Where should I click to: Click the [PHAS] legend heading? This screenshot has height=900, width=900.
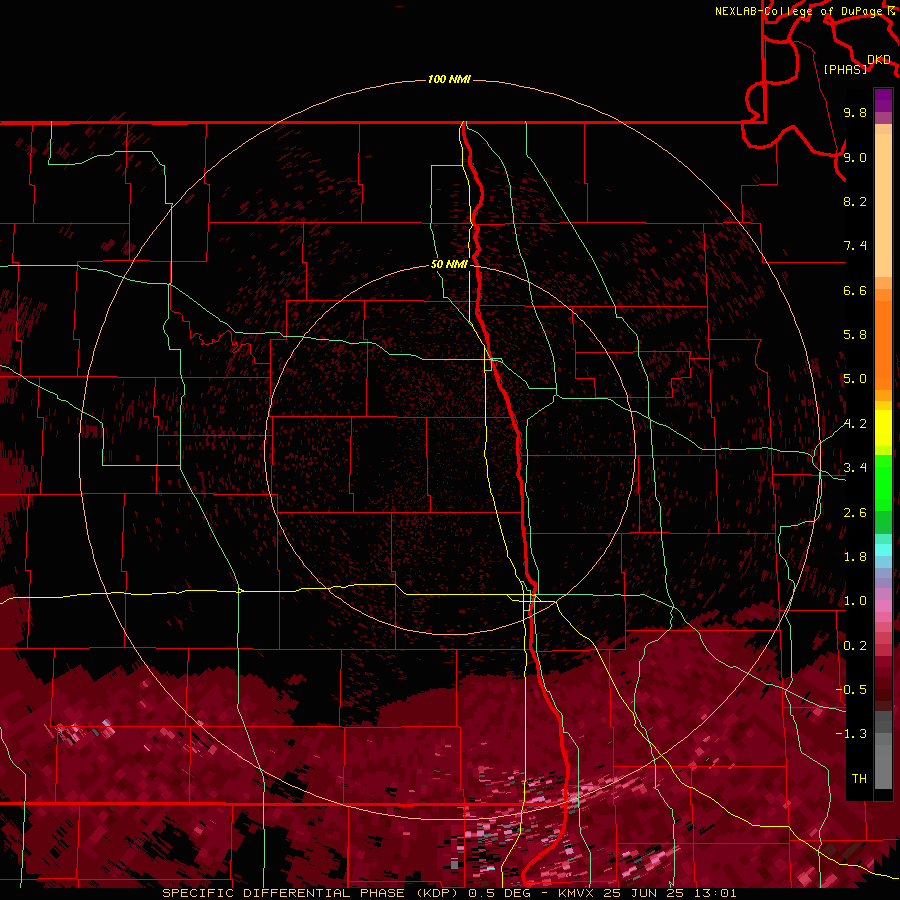(x=845, y=69)
